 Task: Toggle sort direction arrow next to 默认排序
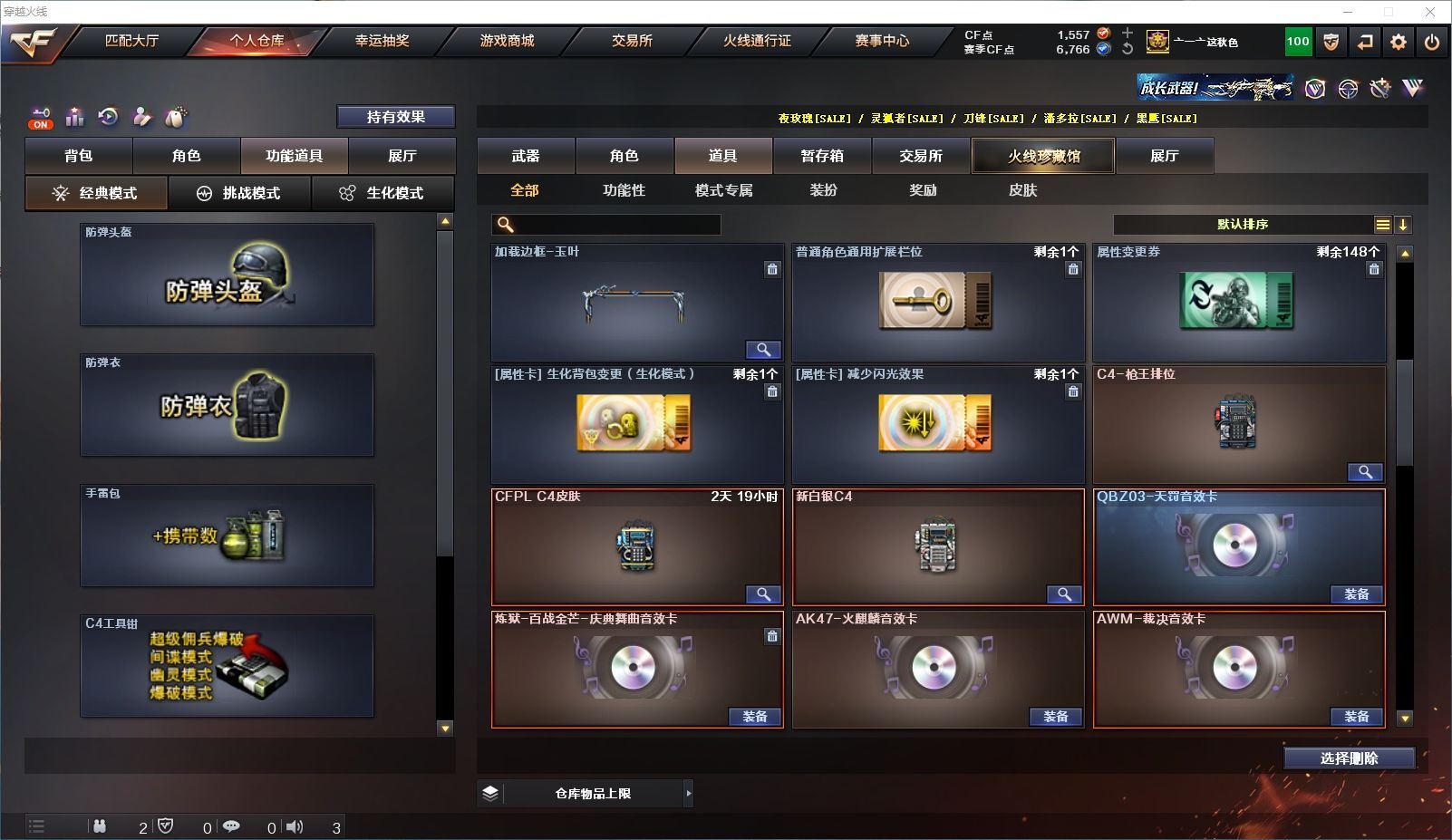point(1402,225)
